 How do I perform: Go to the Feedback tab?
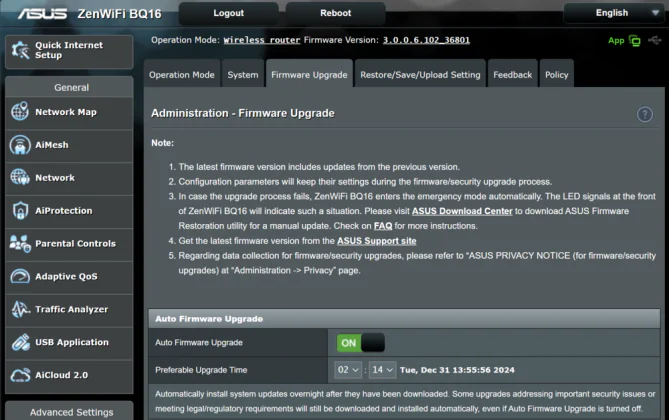(x=512, y=74)
